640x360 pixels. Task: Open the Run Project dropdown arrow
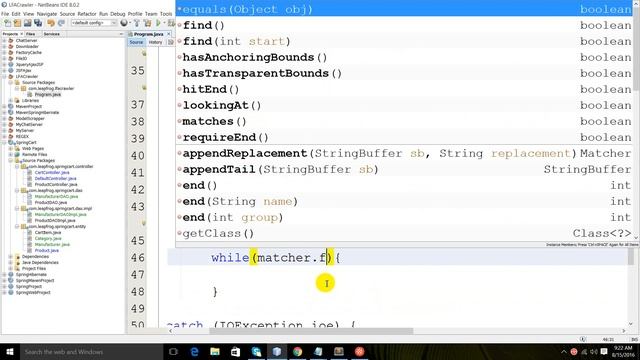pyautogui.click(x=164, y=23)
